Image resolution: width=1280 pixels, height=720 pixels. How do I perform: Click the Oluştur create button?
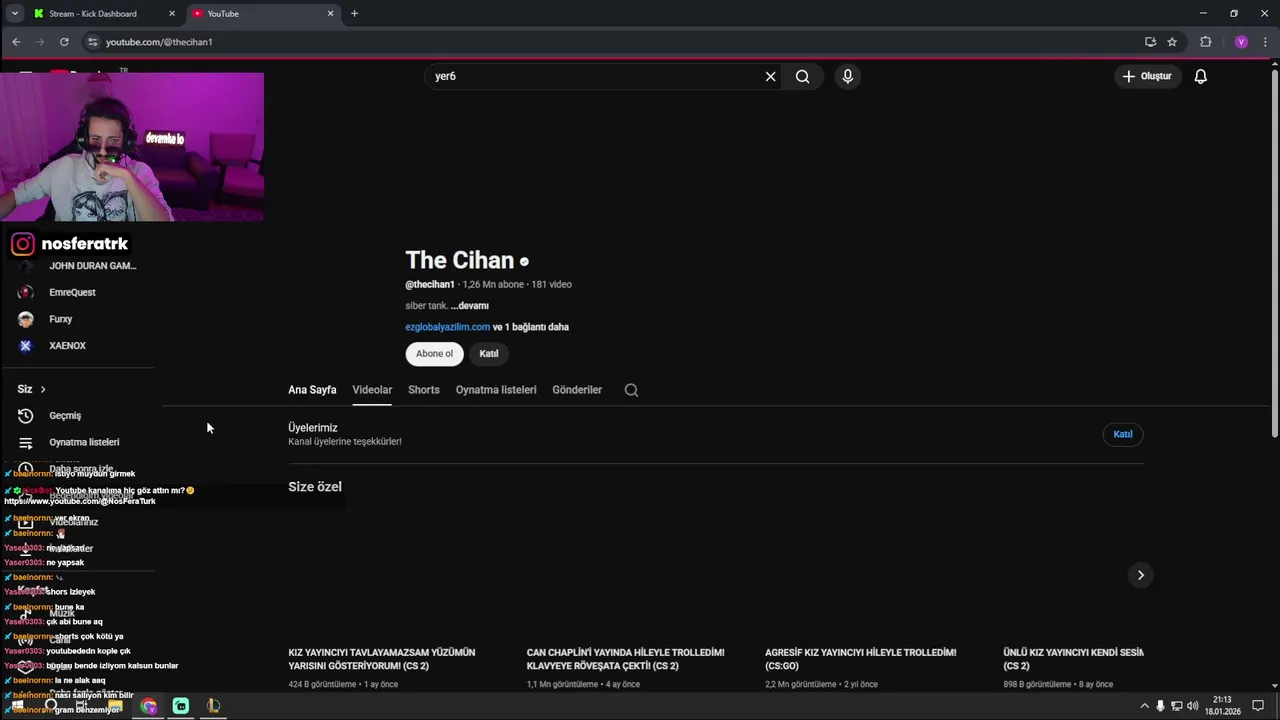[x=1147, y=76]
